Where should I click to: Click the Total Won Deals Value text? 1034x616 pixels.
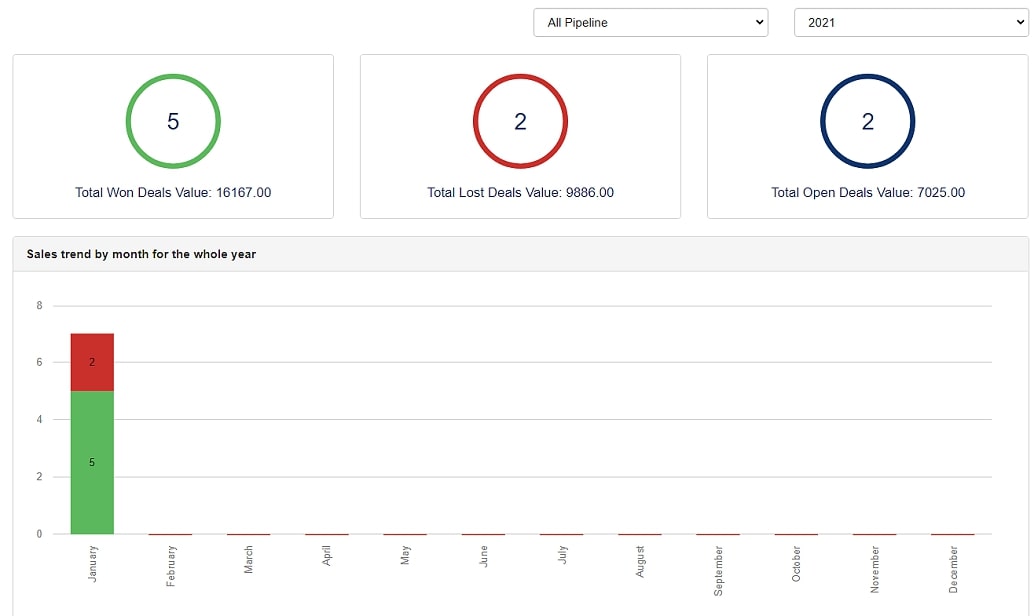(x=173, y=192)
